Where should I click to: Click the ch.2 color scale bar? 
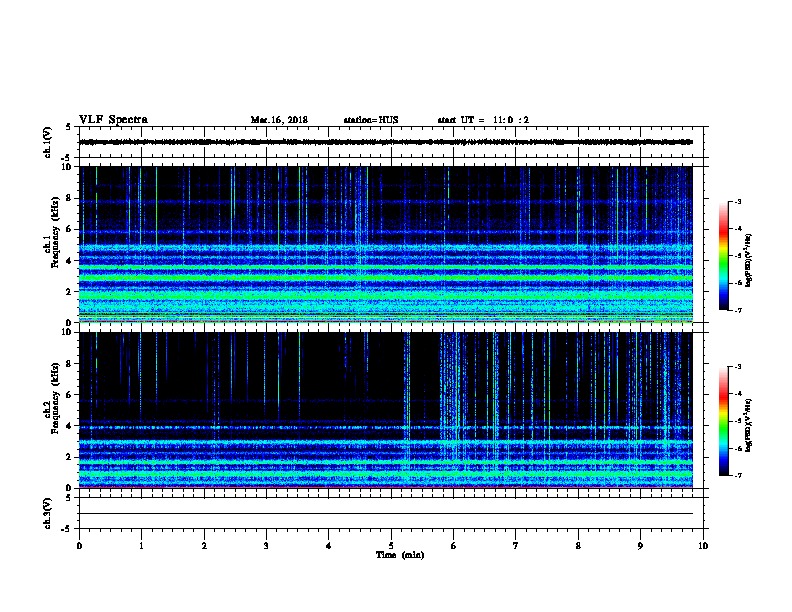(x=723, y=421)
